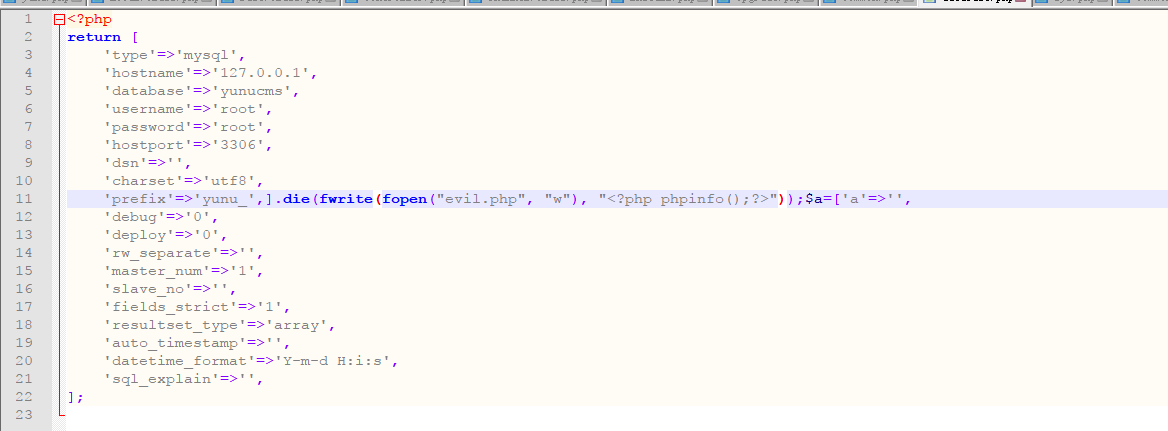Click the closing ]; on line 22
This screenshot has width=1168, height=431.
(x=75, y=398)
